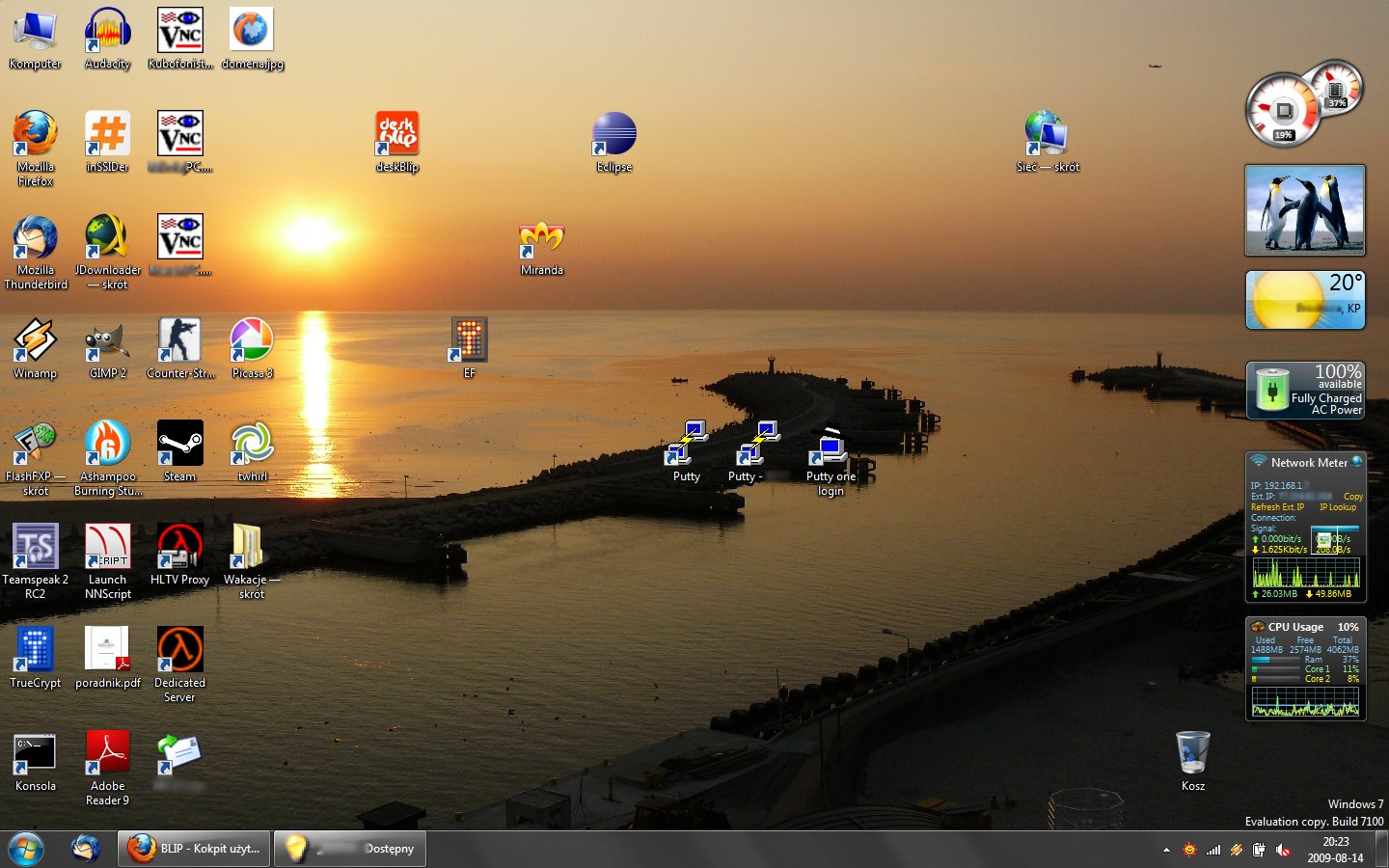The image size is (1389, 868).
Task: Toggle the muted volume tray icon
Action: point(1283,850)
